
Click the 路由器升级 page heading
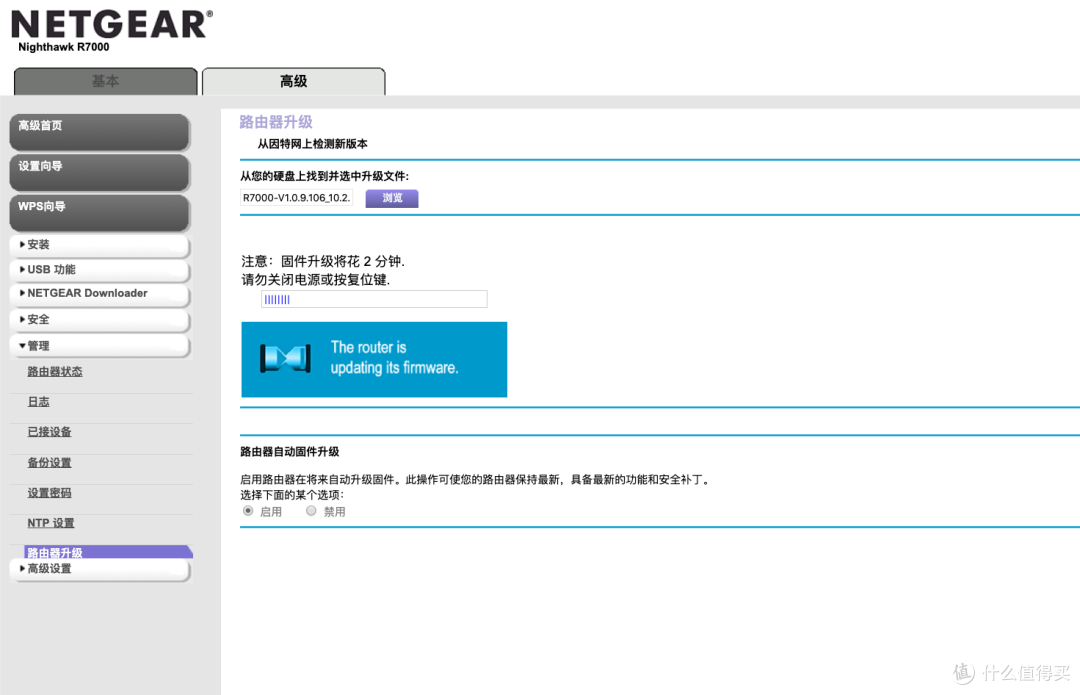276,122
